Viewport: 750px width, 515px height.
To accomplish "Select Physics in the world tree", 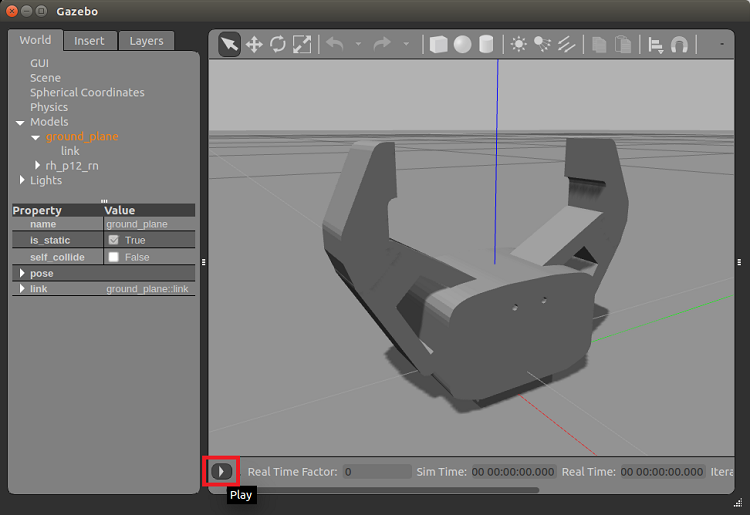I will (49, 107).
